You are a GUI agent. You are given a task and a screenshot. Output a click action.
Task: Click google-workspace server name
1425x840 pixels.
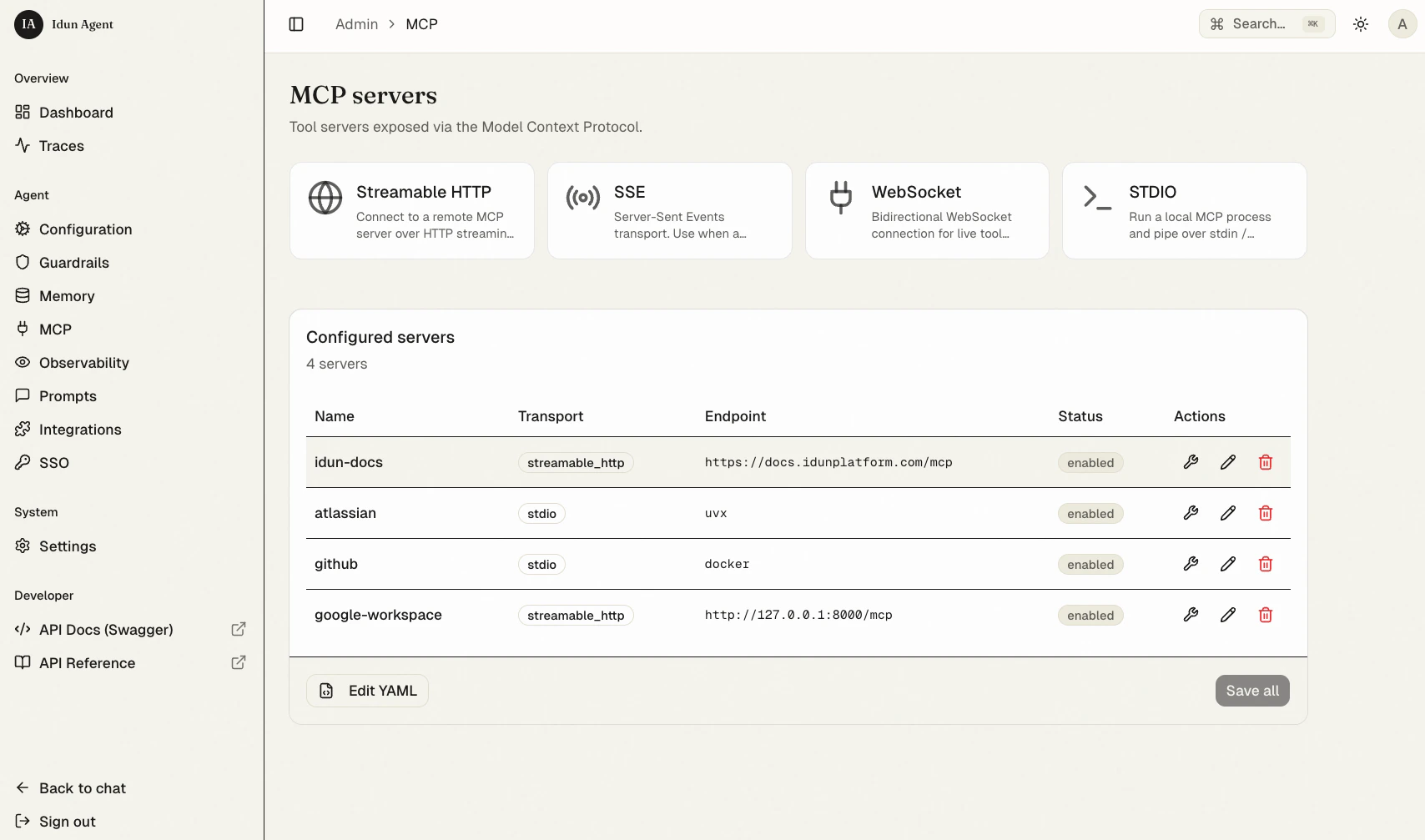378,615
